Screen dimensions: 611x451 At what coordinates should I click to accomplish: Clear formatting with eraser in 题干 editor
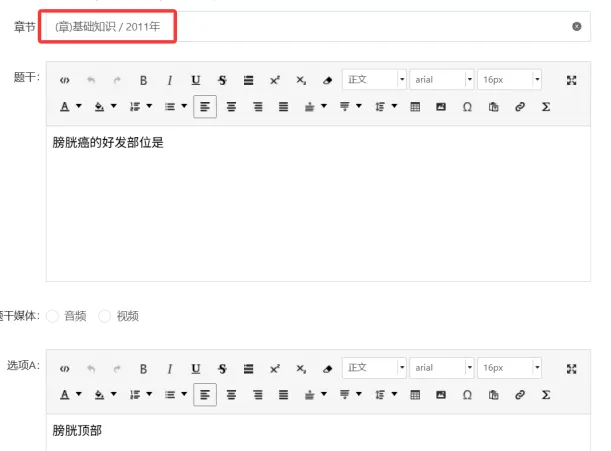[328, 80]
